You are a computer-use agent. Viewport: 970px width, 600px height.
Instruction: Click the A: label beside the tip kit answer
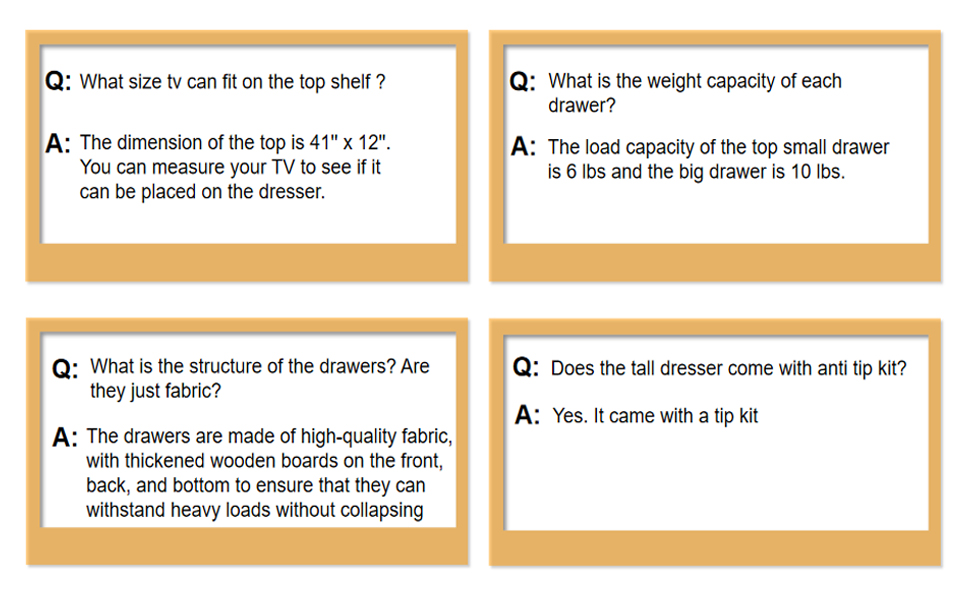click(527, 416)
